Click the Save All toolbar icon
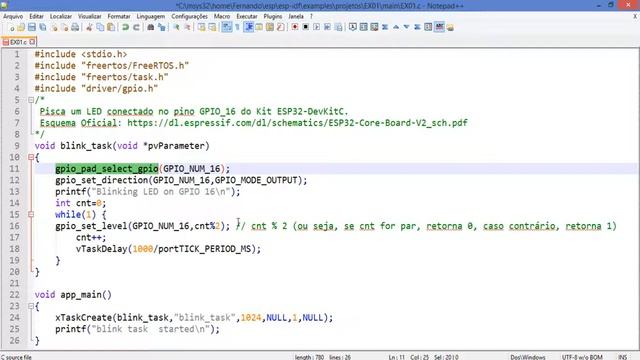 click(x=43, y=27)
